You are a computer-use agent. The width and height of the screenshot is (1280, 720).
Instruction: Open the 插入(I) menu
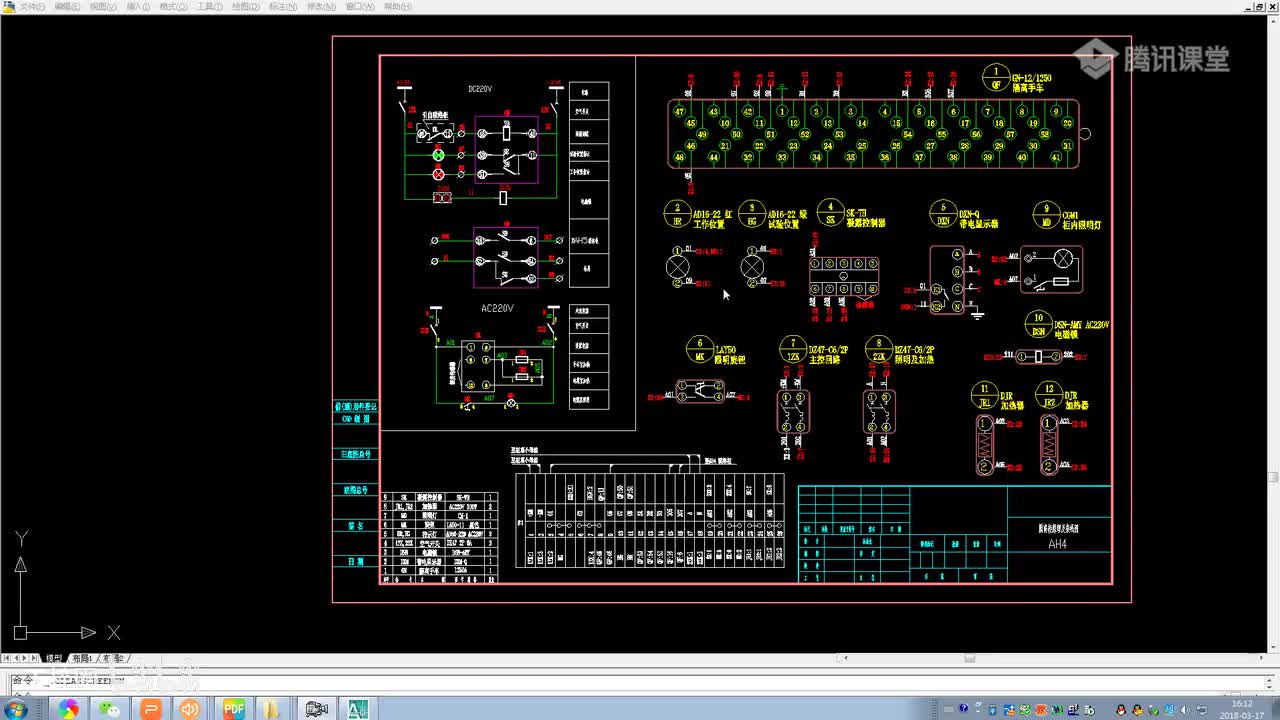point(138,6)
